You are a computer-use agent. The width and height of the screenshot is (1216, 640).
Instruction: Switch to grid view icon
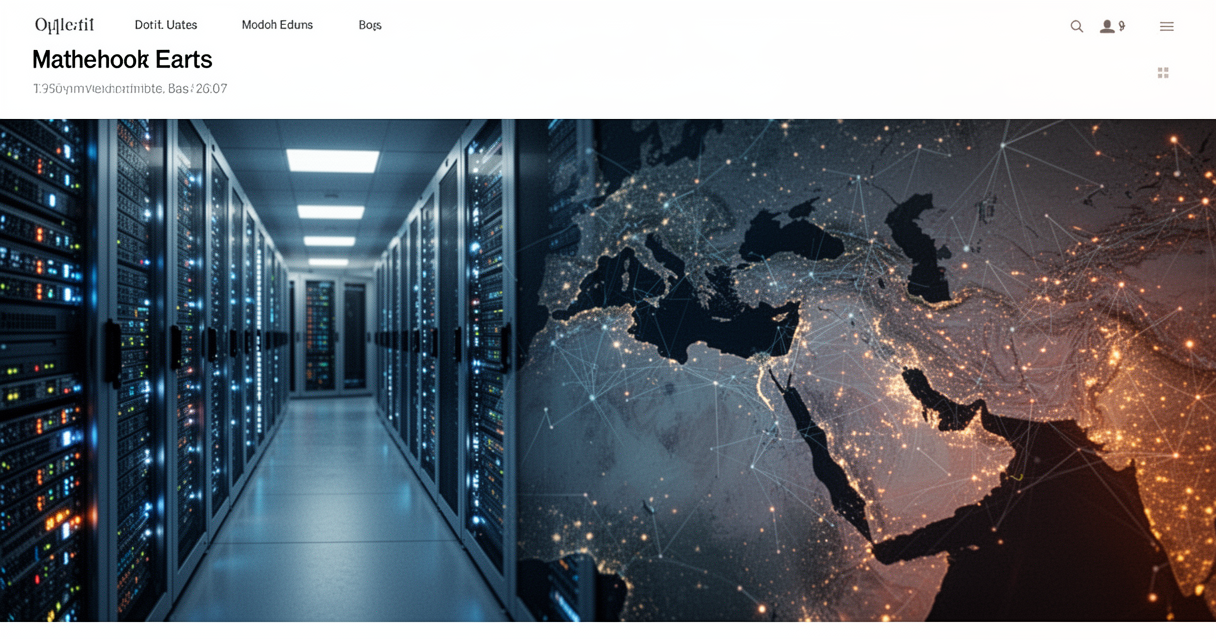[1163, 73]
